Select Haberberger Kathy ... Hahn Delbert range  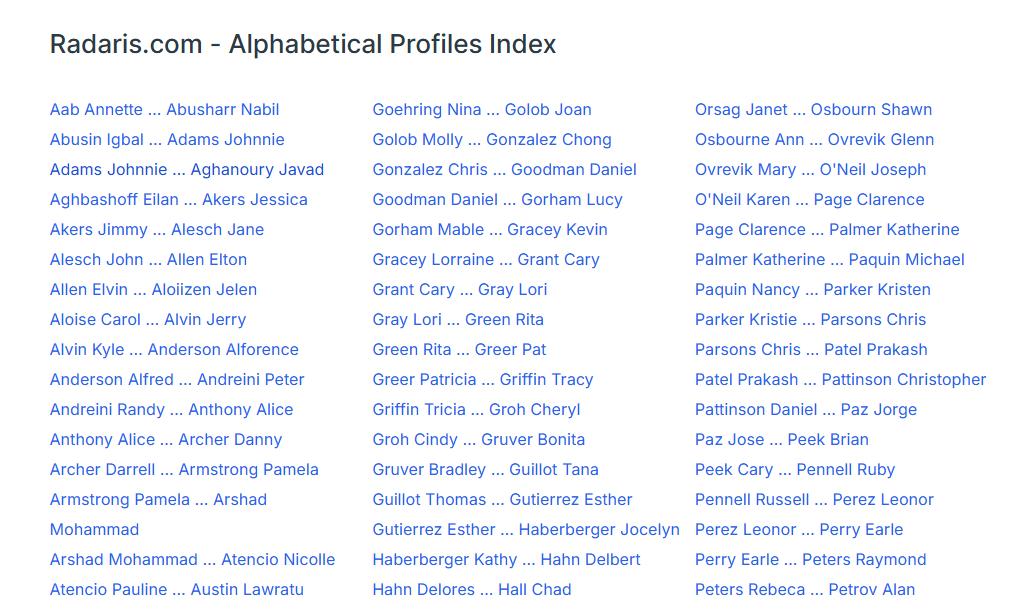(x=506, y=560)
